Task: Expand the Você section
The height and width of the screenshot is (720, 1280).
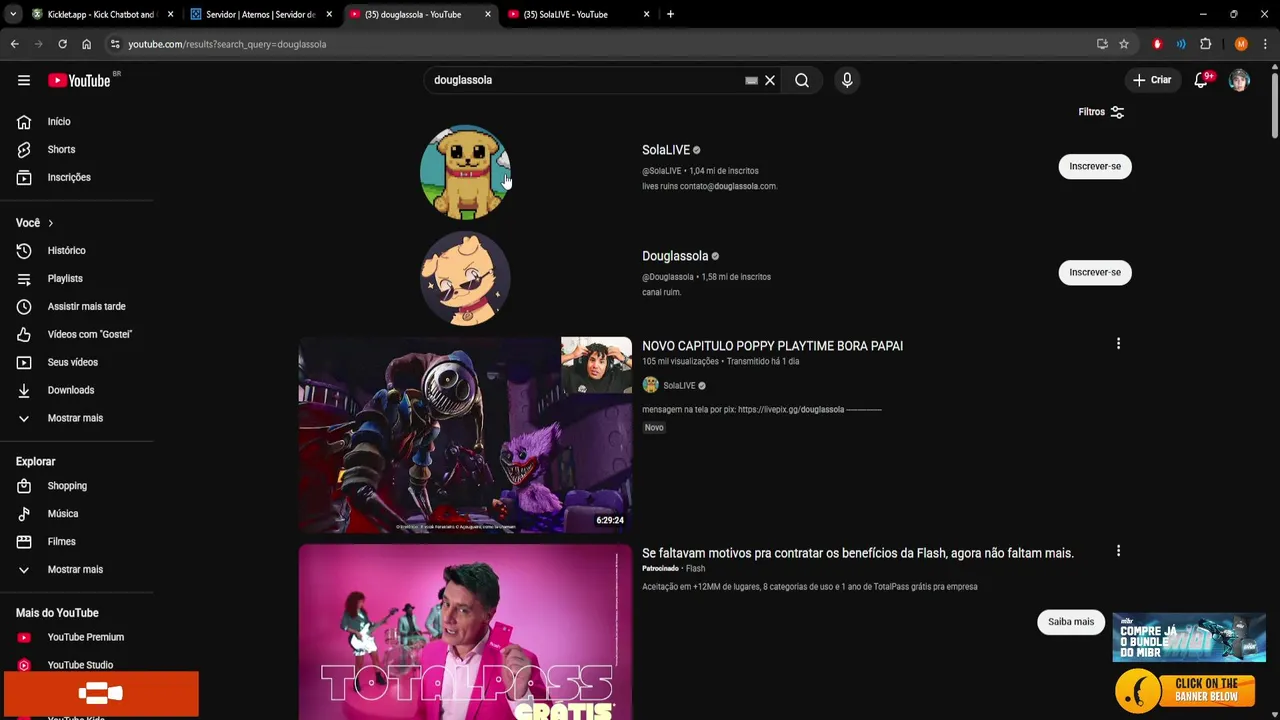Action: [x=35, y=223]
